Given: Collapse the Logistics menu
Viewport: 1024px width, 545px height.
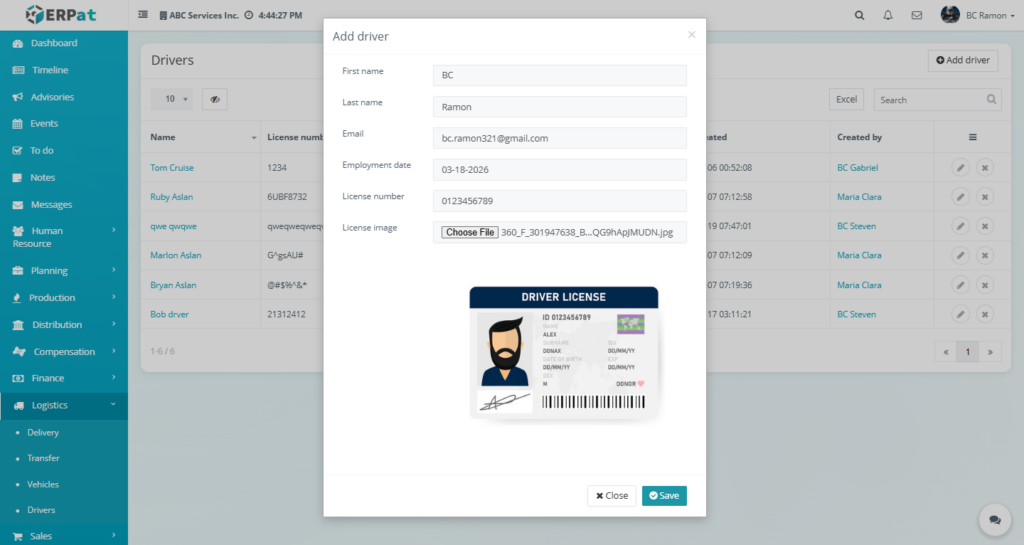Looking at the screenshot, I should (x=63, y=405).
